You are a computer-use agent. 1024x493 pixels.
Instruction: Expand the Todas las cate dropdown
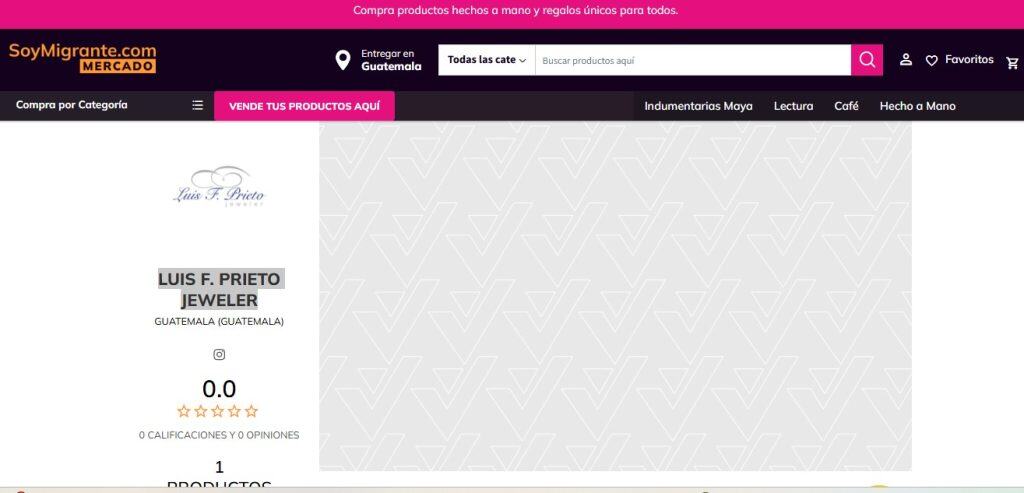(486, 60)
